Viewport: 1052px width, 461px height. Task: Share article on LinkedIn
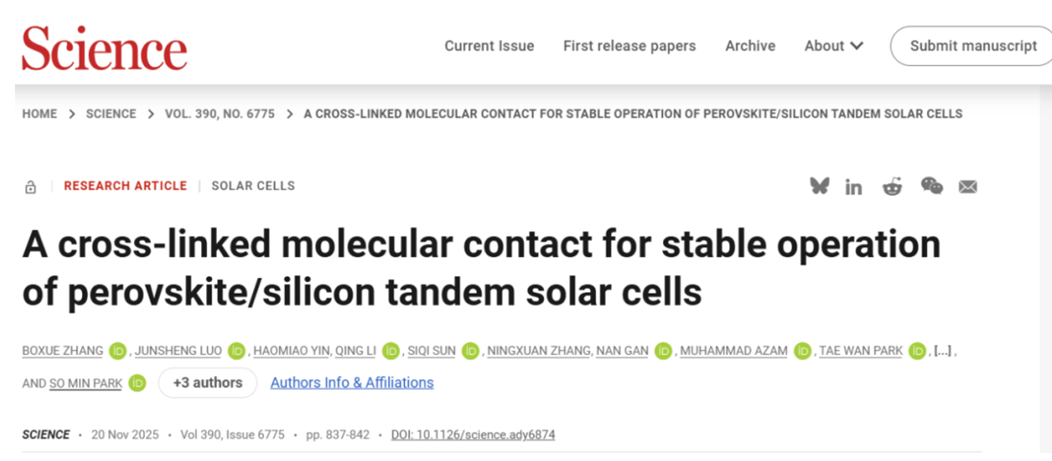click(853, 187)
